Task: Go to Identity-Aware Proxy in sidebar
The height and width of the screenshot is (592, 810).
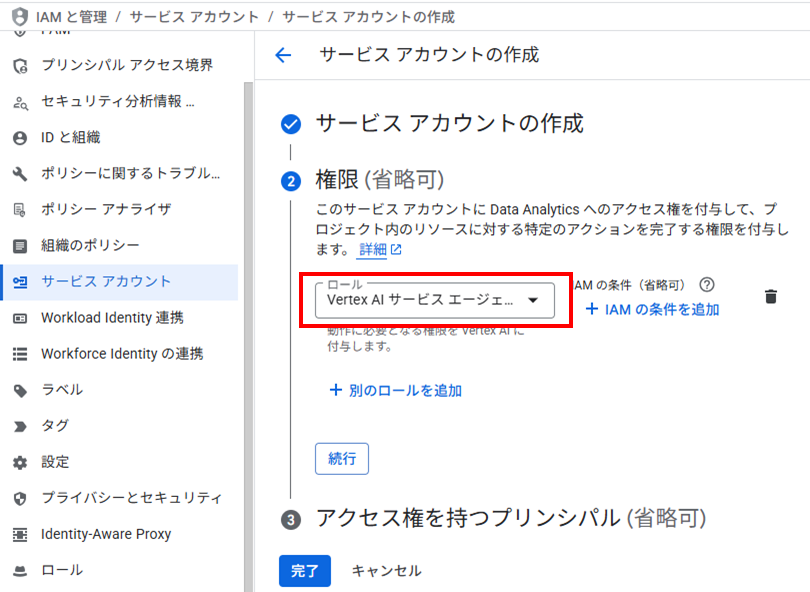Action: [106, 534]
